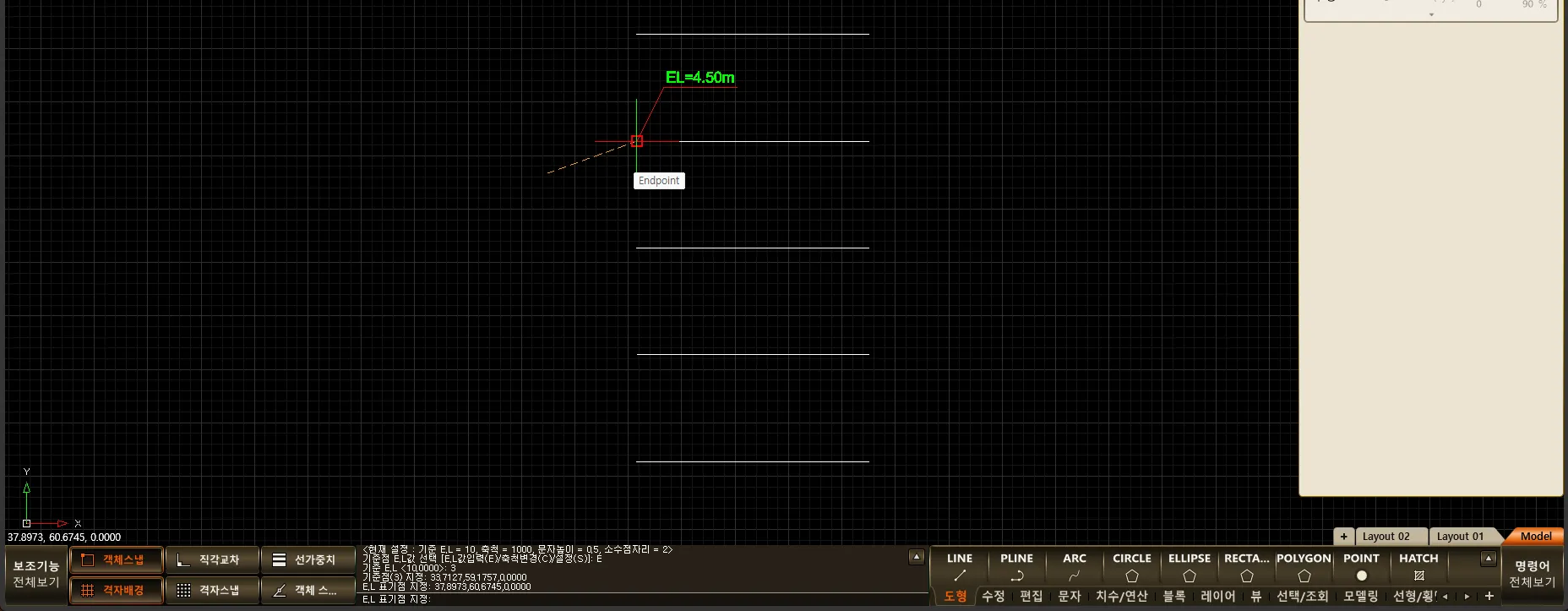Select the POLYGON tool
Viewport: 1568px width, 611px height.
pyautogui.click(x=1304, y=567)
